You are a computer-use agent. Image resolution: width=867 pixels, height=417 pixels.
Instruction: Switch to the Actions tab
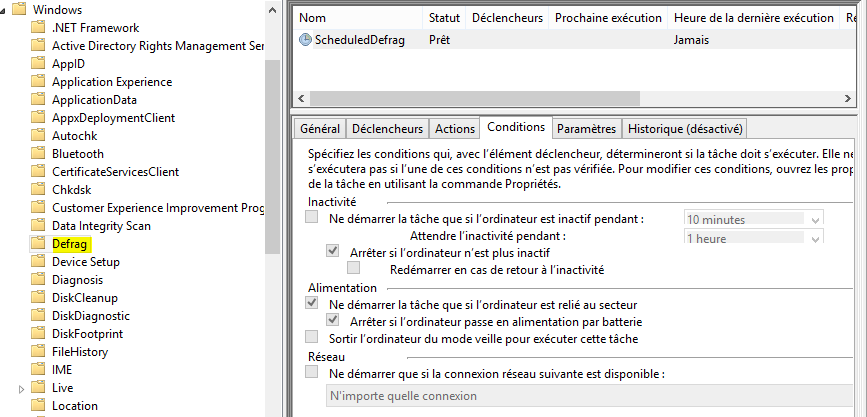(x=455, y=129)
